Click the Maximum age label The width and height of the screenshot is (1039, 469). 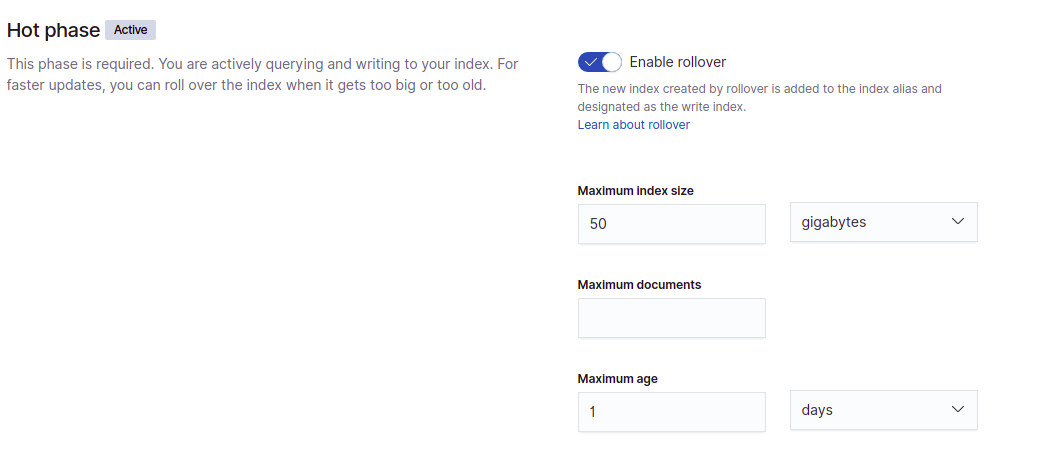click(x=617, y=378)
